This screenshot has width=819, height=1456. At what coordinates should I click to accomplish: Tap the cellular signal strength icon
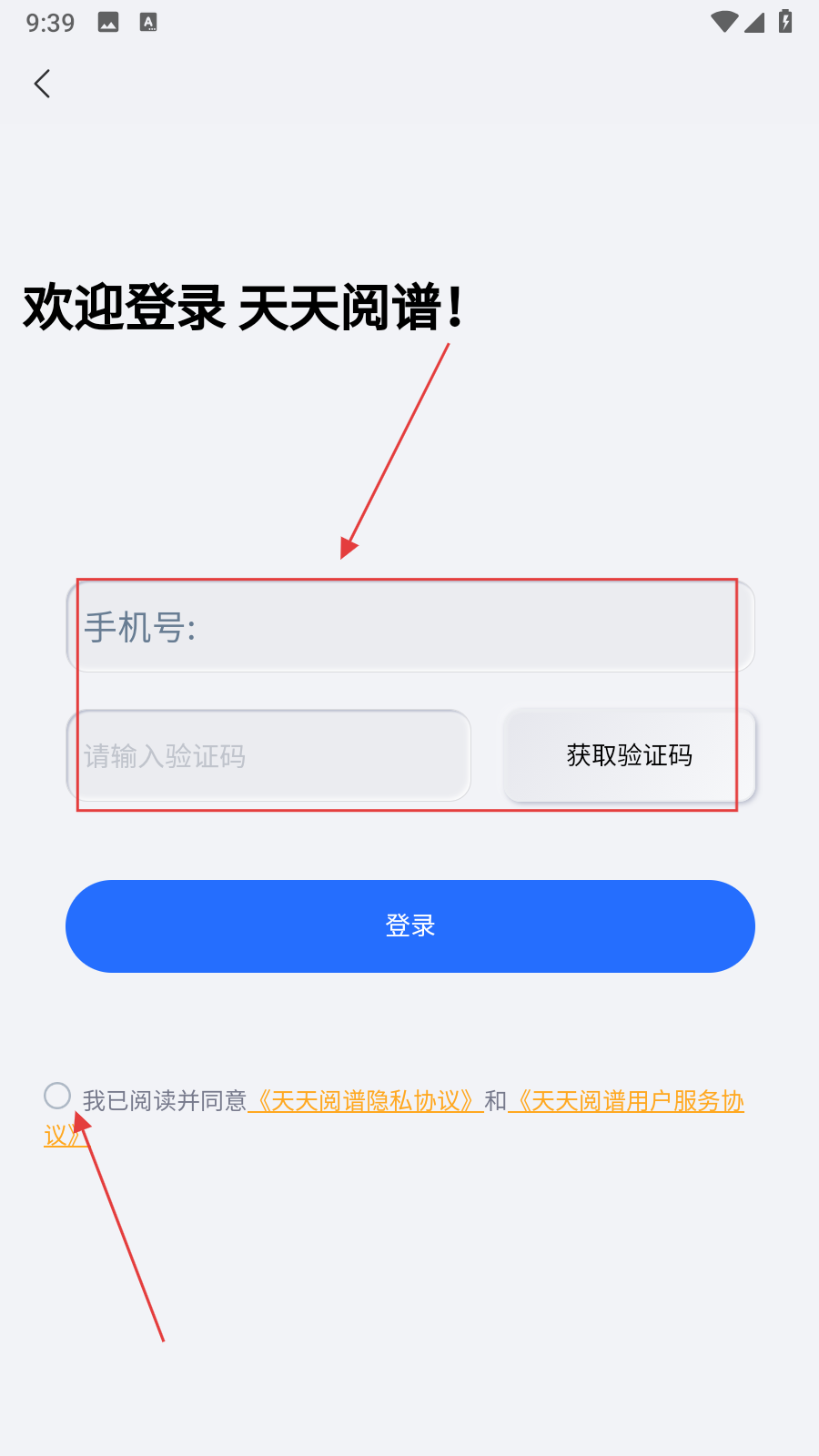(754, 22)
